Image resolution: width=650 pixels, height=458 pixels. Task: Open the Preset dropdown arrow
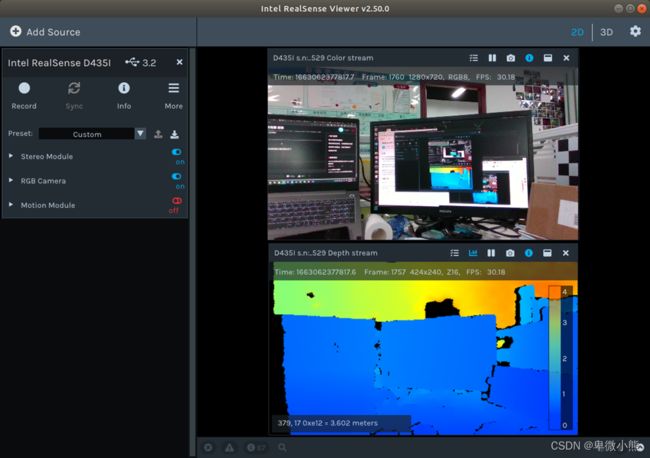140,133
